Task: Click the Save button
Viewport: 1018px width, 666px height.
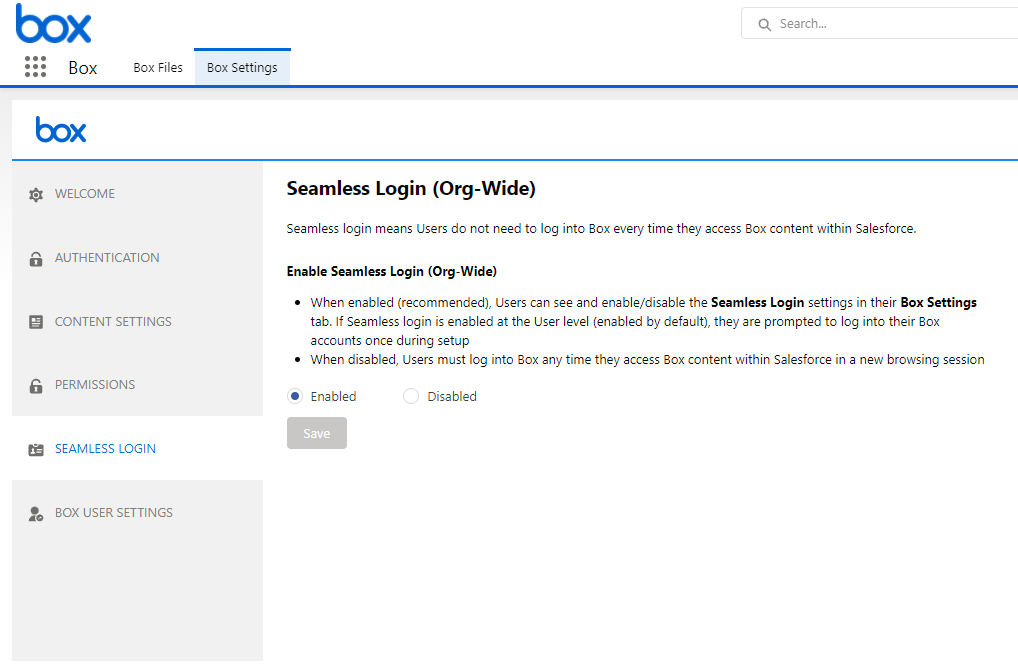Action: point(317,433)
